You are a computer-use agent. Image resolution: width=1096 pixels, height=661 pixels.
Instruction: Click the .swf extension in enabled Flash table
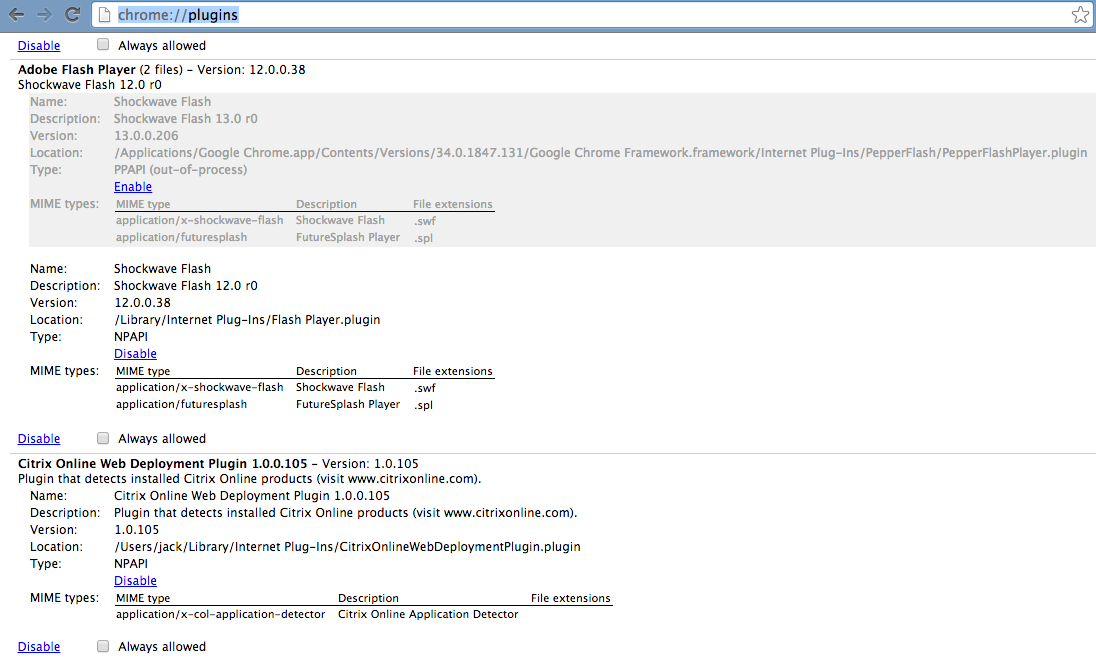[424, 388]
